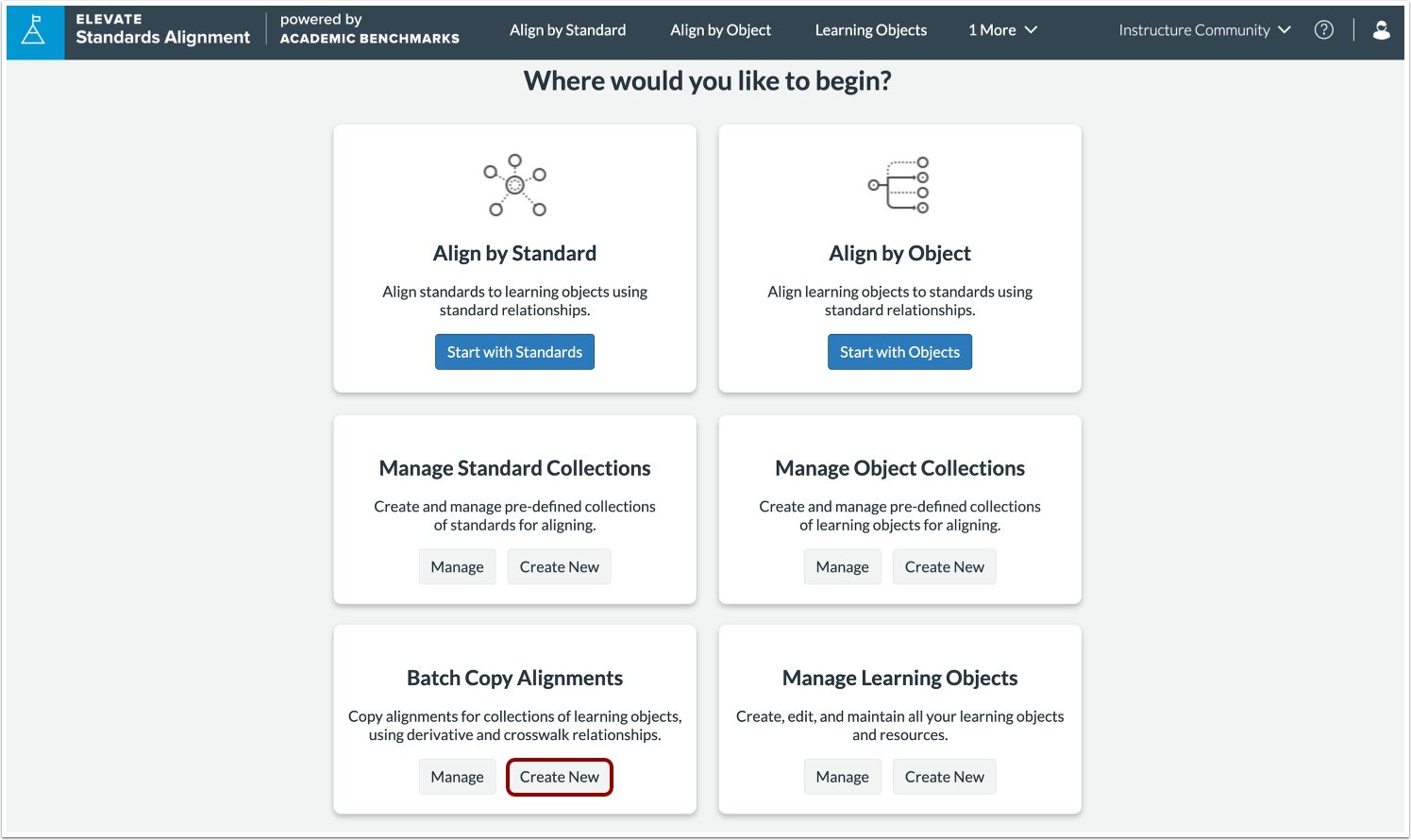Click the Elevate Standards Alignment logo icon

(34, 30)
